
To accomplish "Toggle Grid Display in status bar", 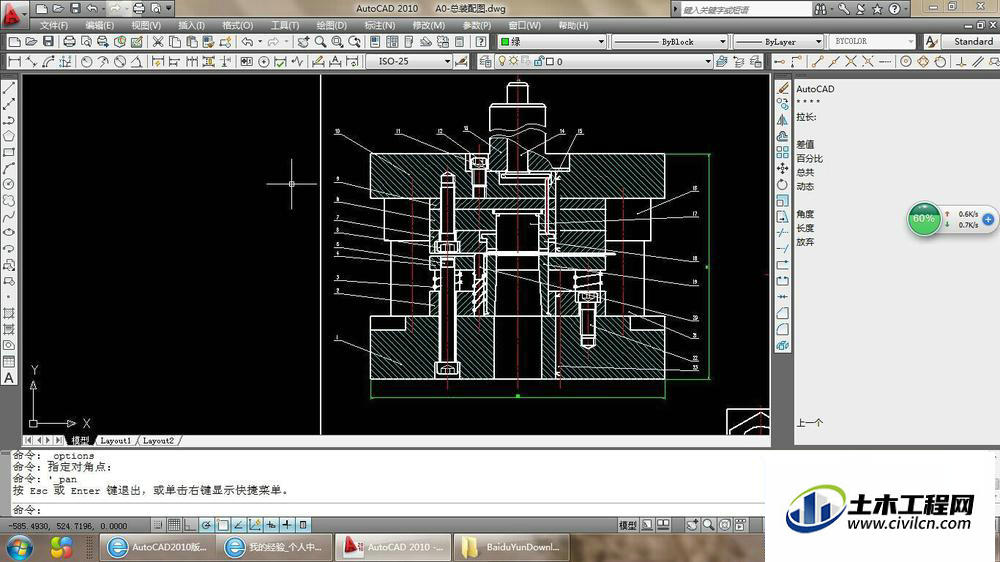I will click(173, 525).
